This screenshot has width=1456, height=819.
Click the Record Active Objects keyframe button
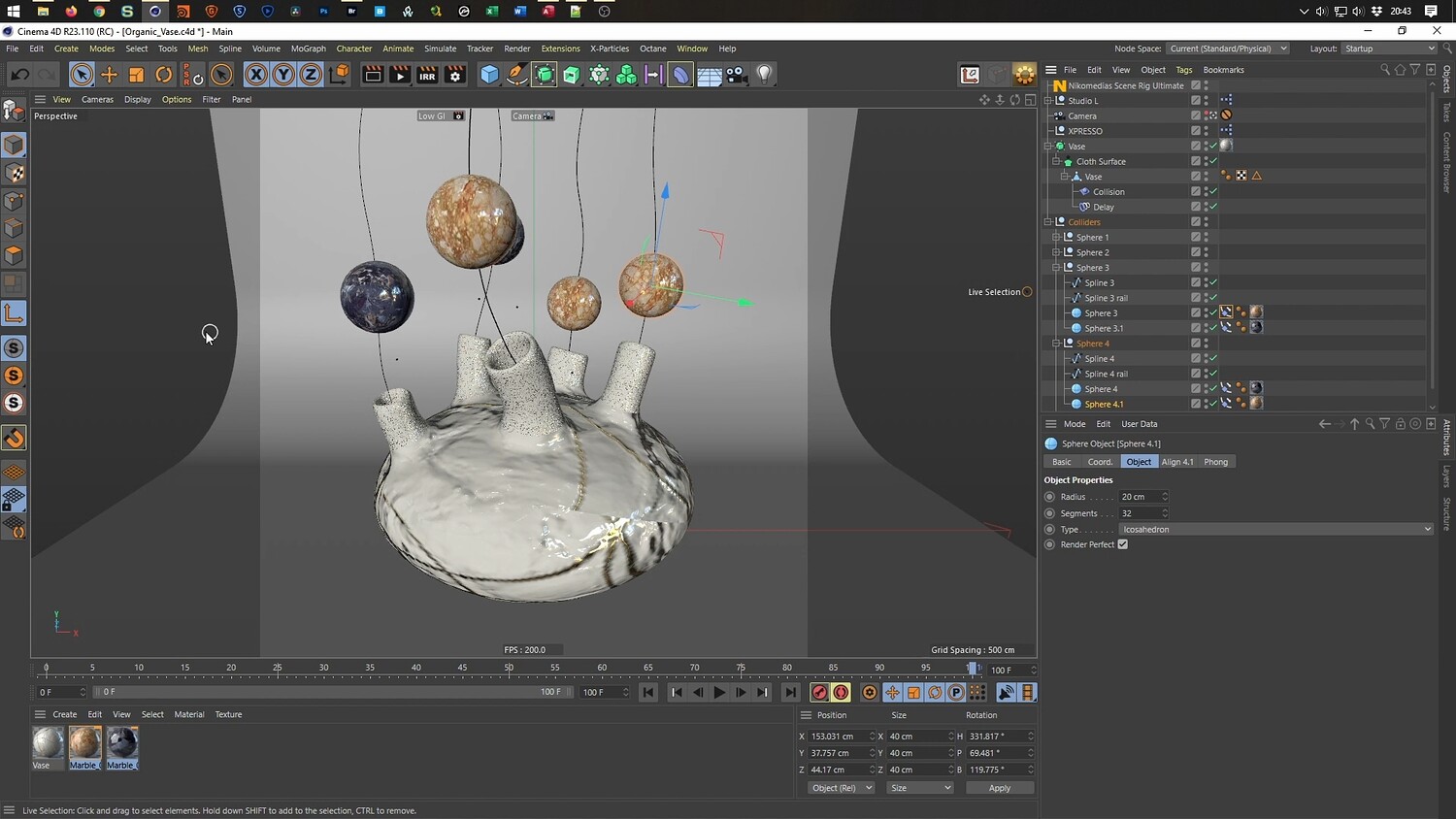819,692
